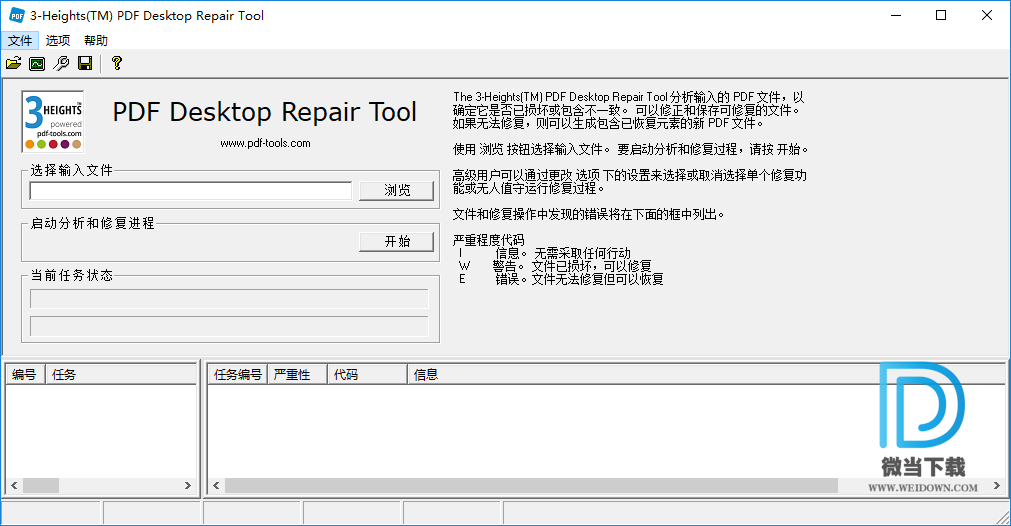Open the 选项 menu
This screenshot has width=1011, height=526.
(58, 41)
